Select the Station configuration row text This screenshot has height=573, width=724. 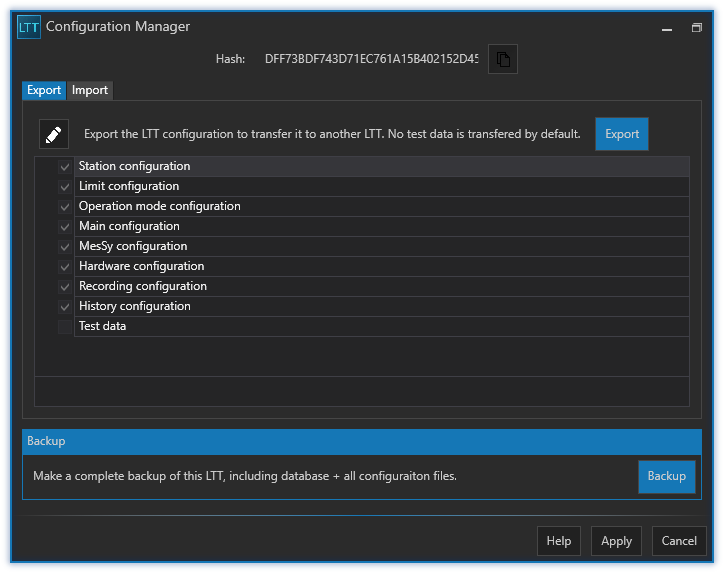(x=134, y=166)
